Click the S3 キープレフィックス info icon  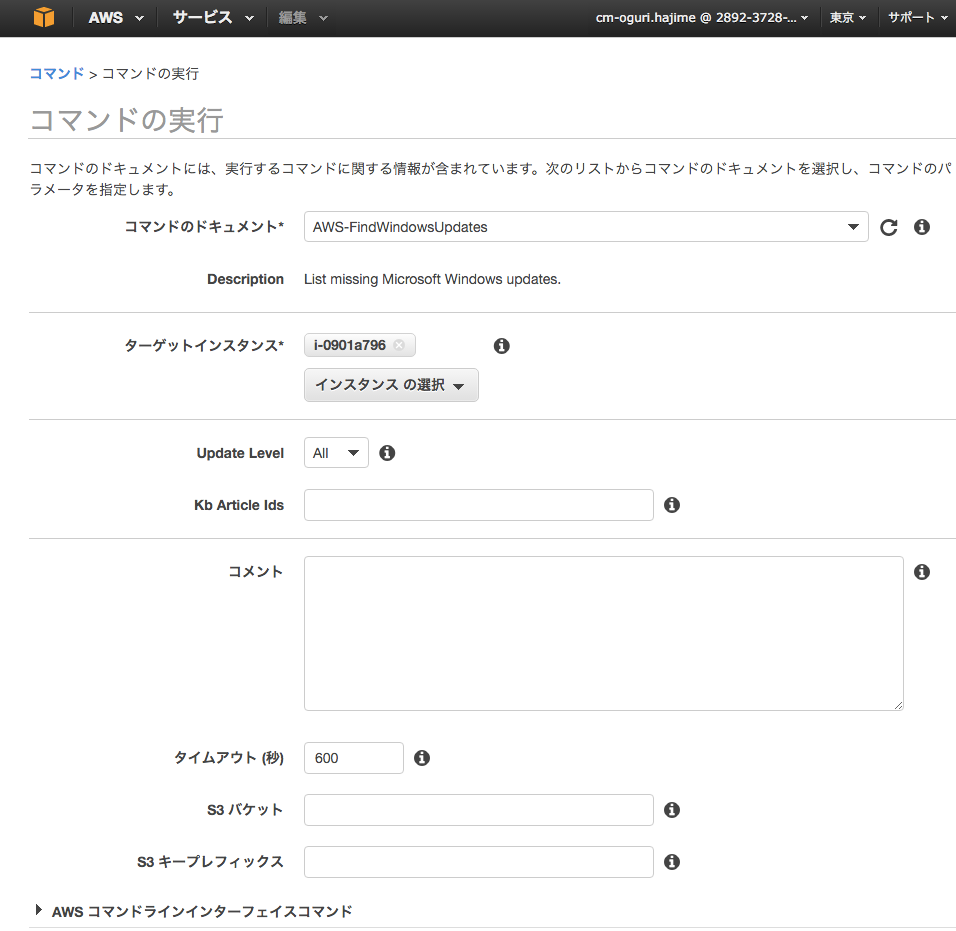[671, 862]
